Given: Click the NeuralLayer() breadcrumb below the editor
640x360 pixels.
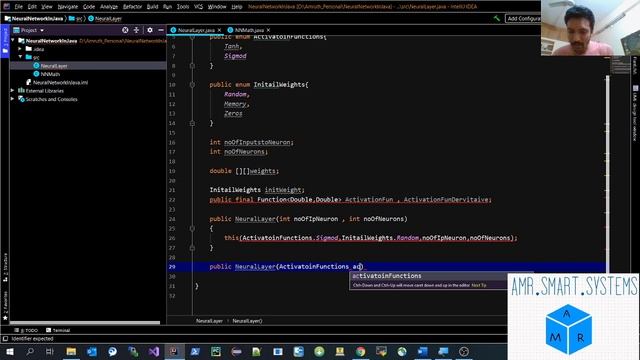Looking at the screenshot, I should pyautogui.click(x=247, y=321).
